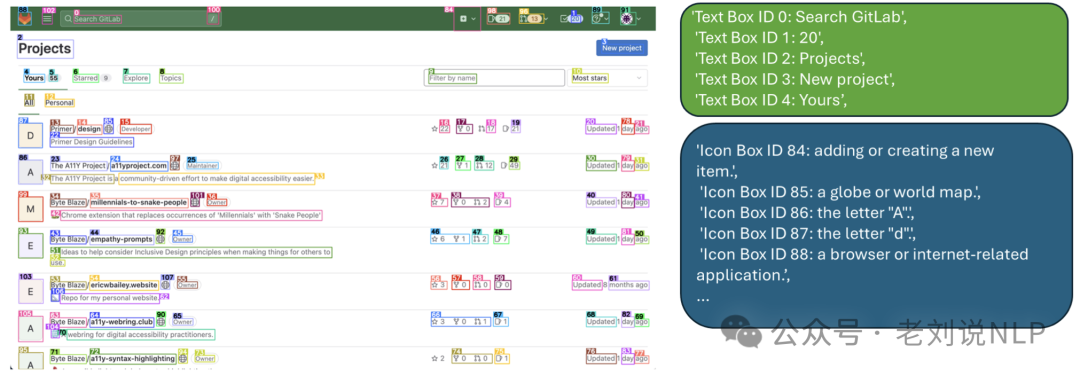Image resolution: width=1080 pixels, height=376 pixels.
Task: Click the star count icon for empathy-prompts
Action: [x=435, y=239]
